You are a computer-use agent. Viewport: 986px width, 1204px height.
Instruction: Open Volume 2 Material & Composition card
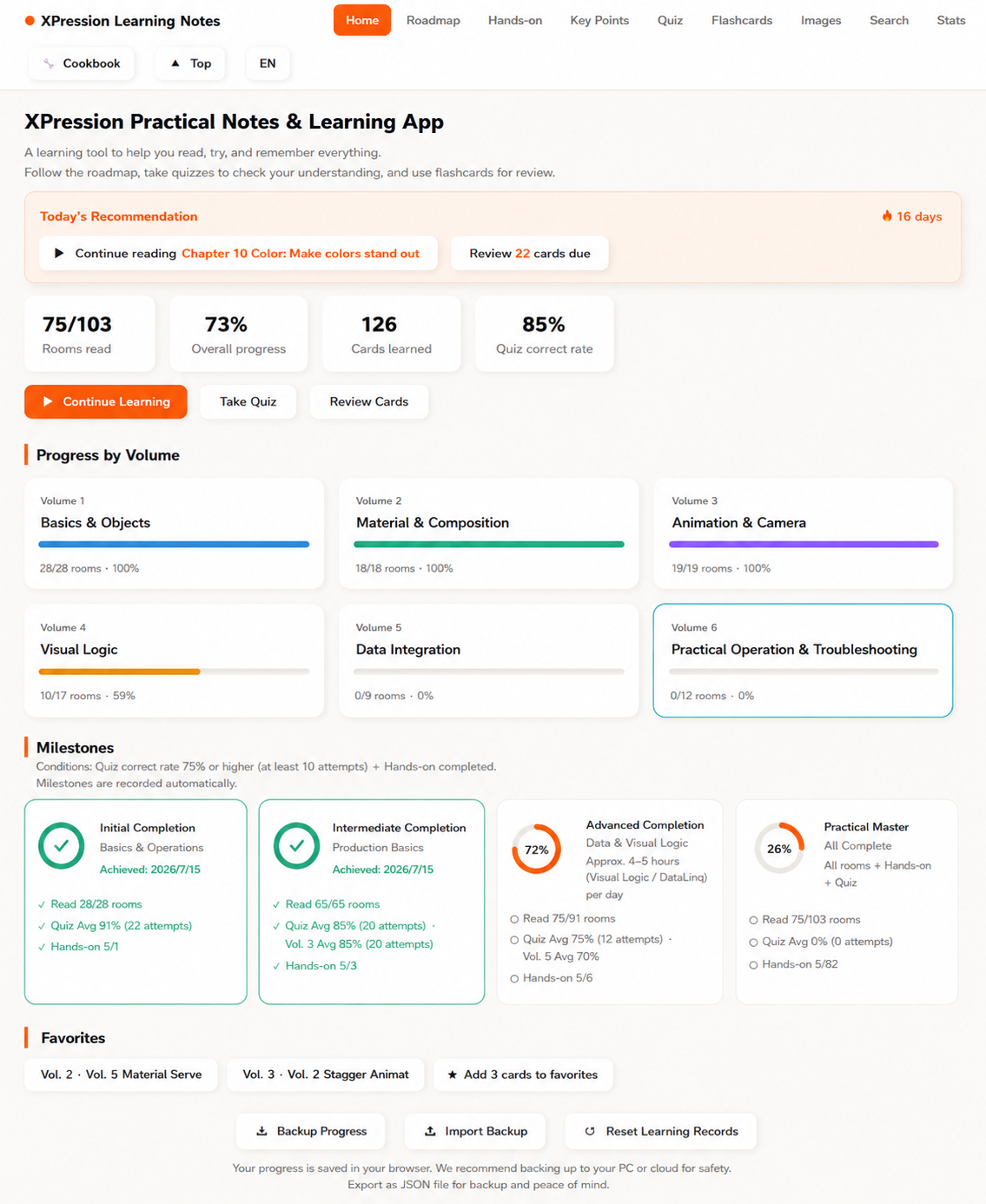coord(489,533)
